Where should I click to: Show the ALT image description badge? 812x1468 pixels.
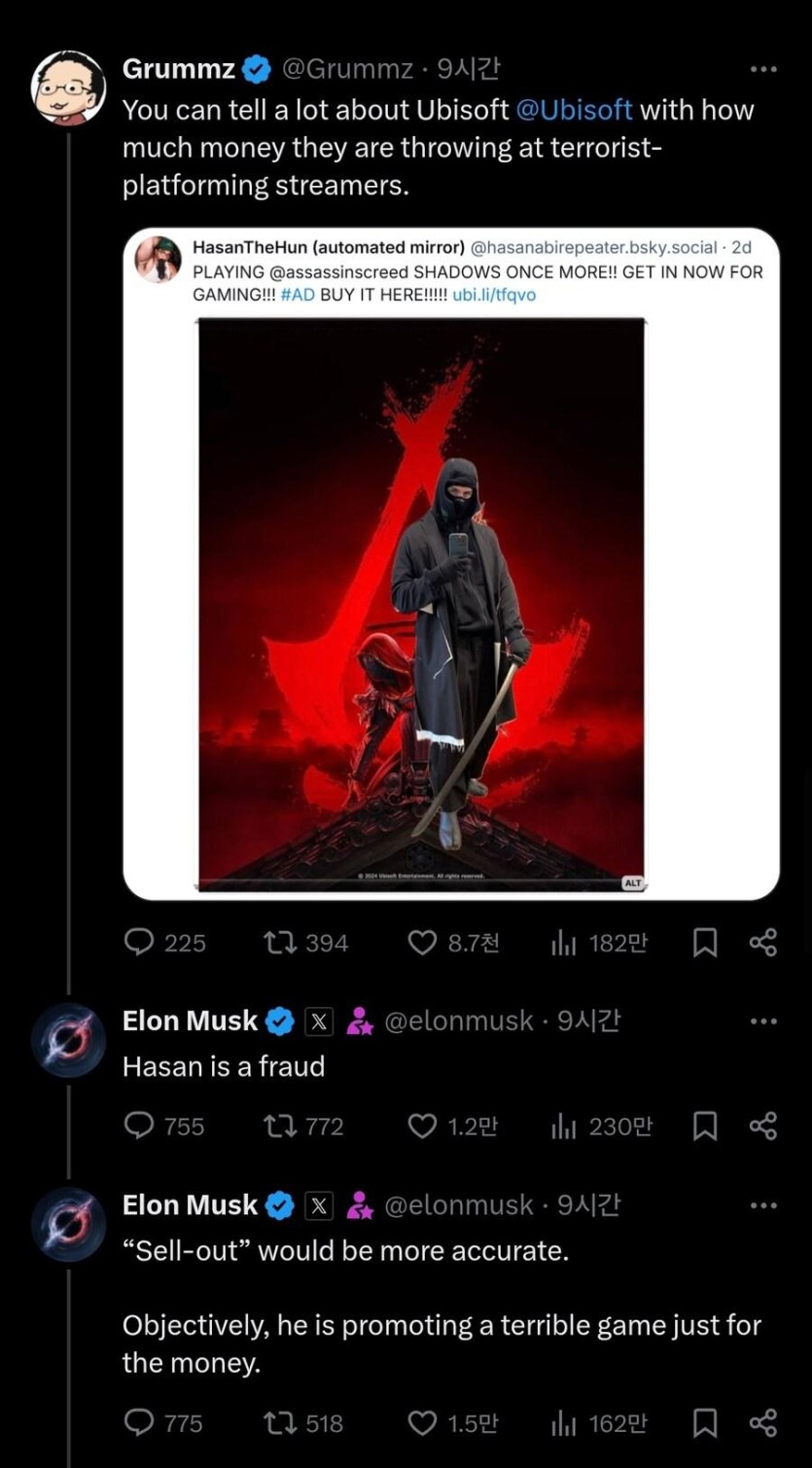pos(633,882)
